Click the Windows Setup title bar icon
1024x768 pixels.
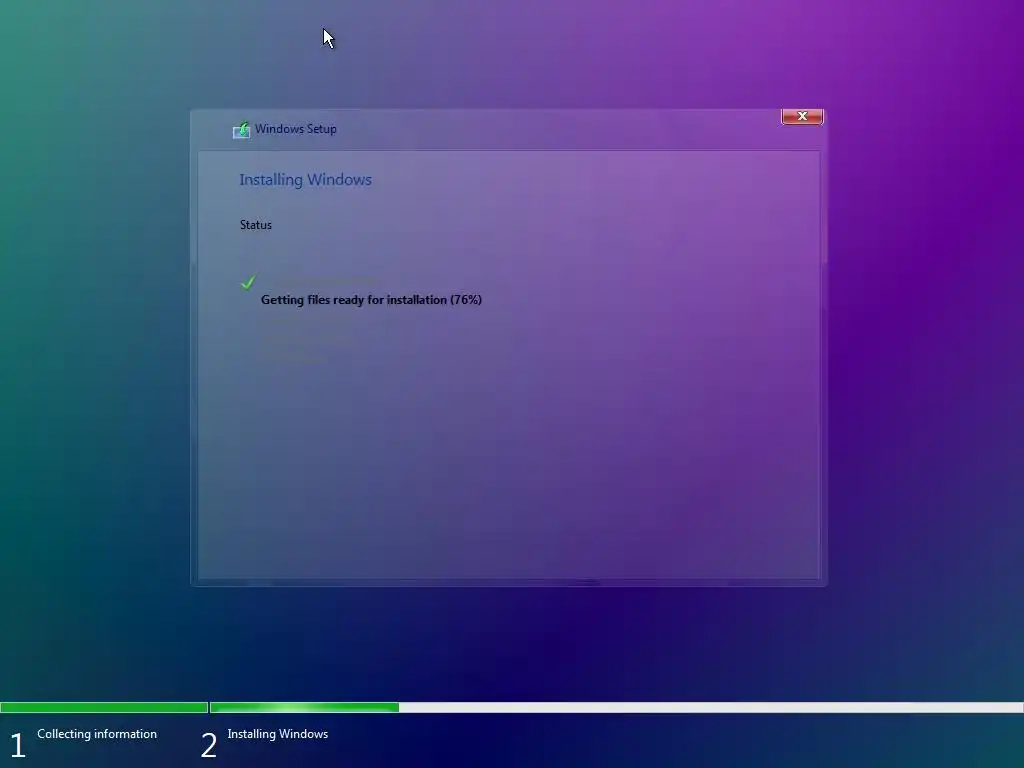tap(241, 130)
